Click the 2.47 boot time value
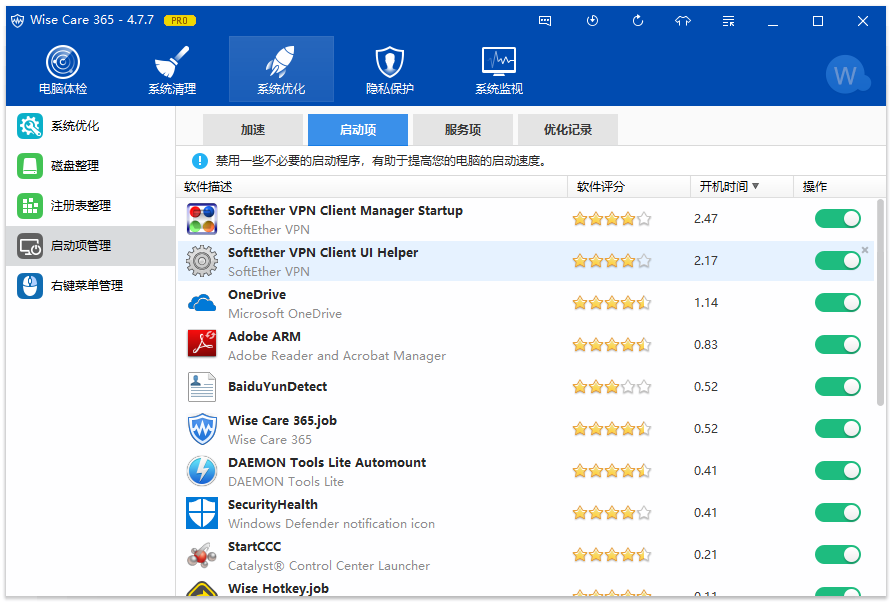The height and width of the screenshot is (602, 892). [x=705, y=218]
